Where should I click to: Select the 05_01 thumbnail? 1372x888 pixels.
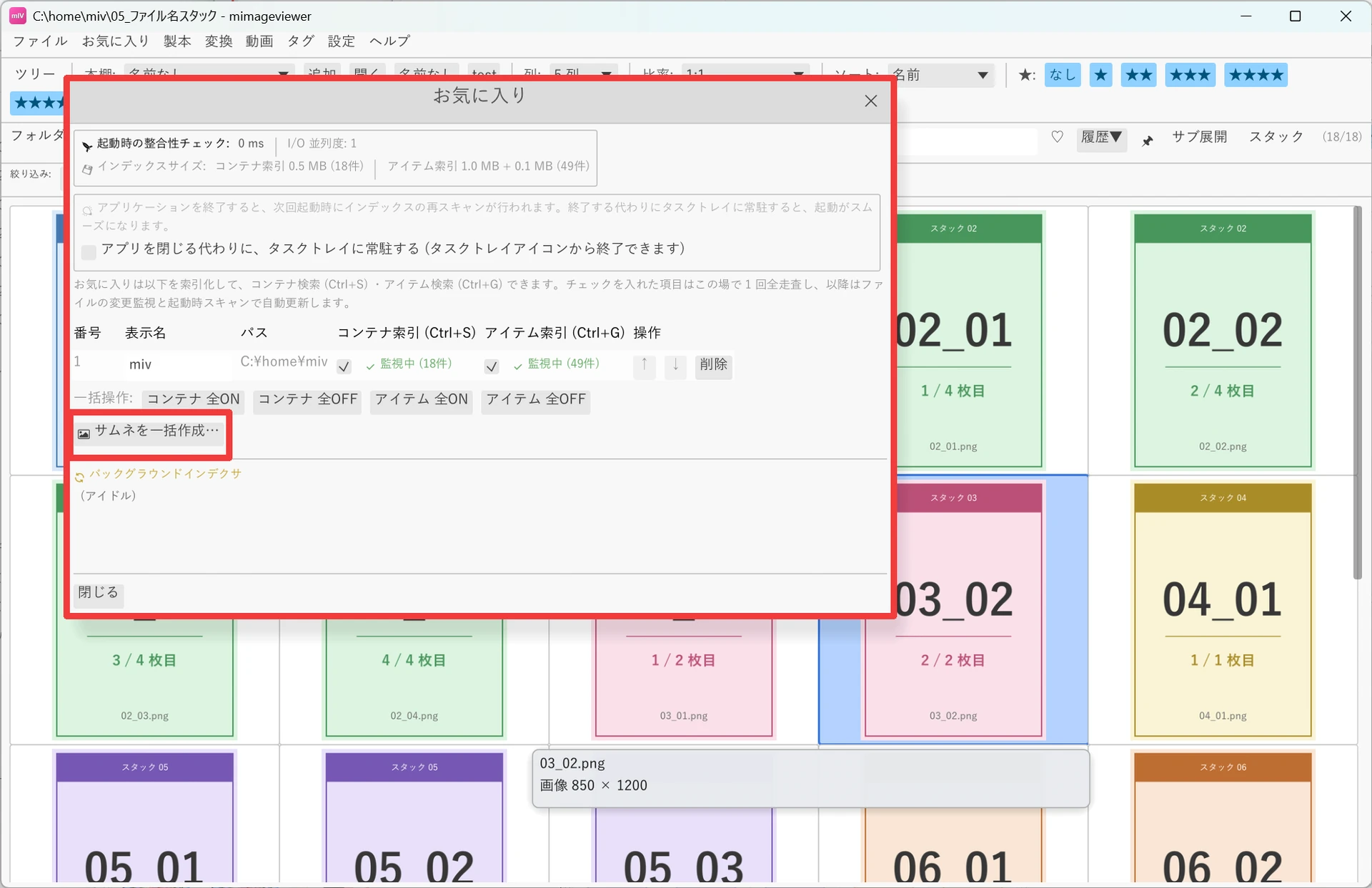pos(144,817)
